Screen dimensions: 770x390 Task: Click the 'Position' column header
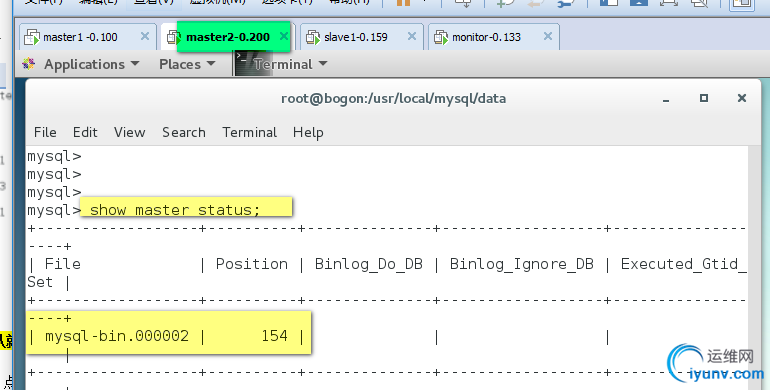pyautogui.click(x=251, y=264)
